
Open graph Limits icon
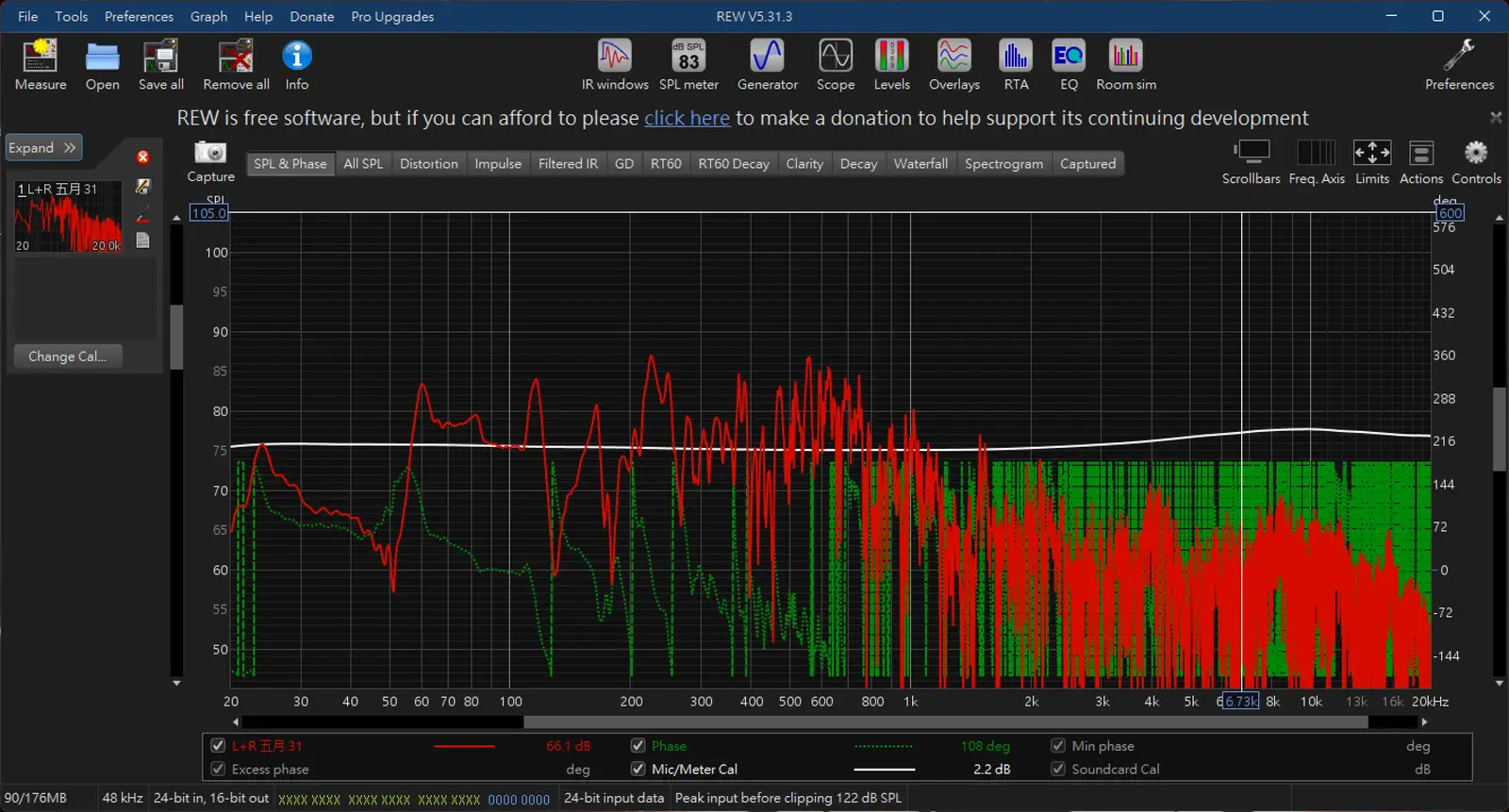(x=1372, y=152)
